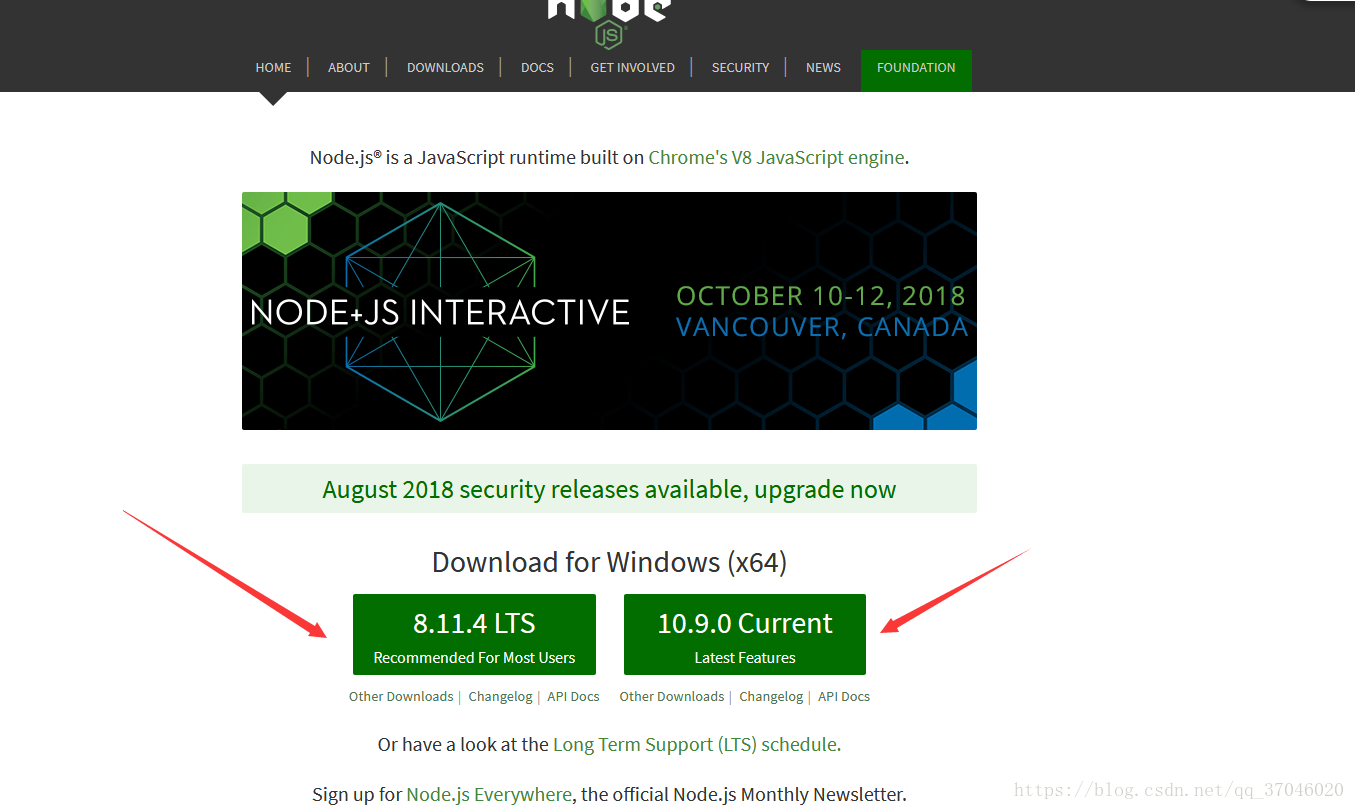
Task: Select GET INVOLVED in the navigation
Action: (x=632, y=68)
